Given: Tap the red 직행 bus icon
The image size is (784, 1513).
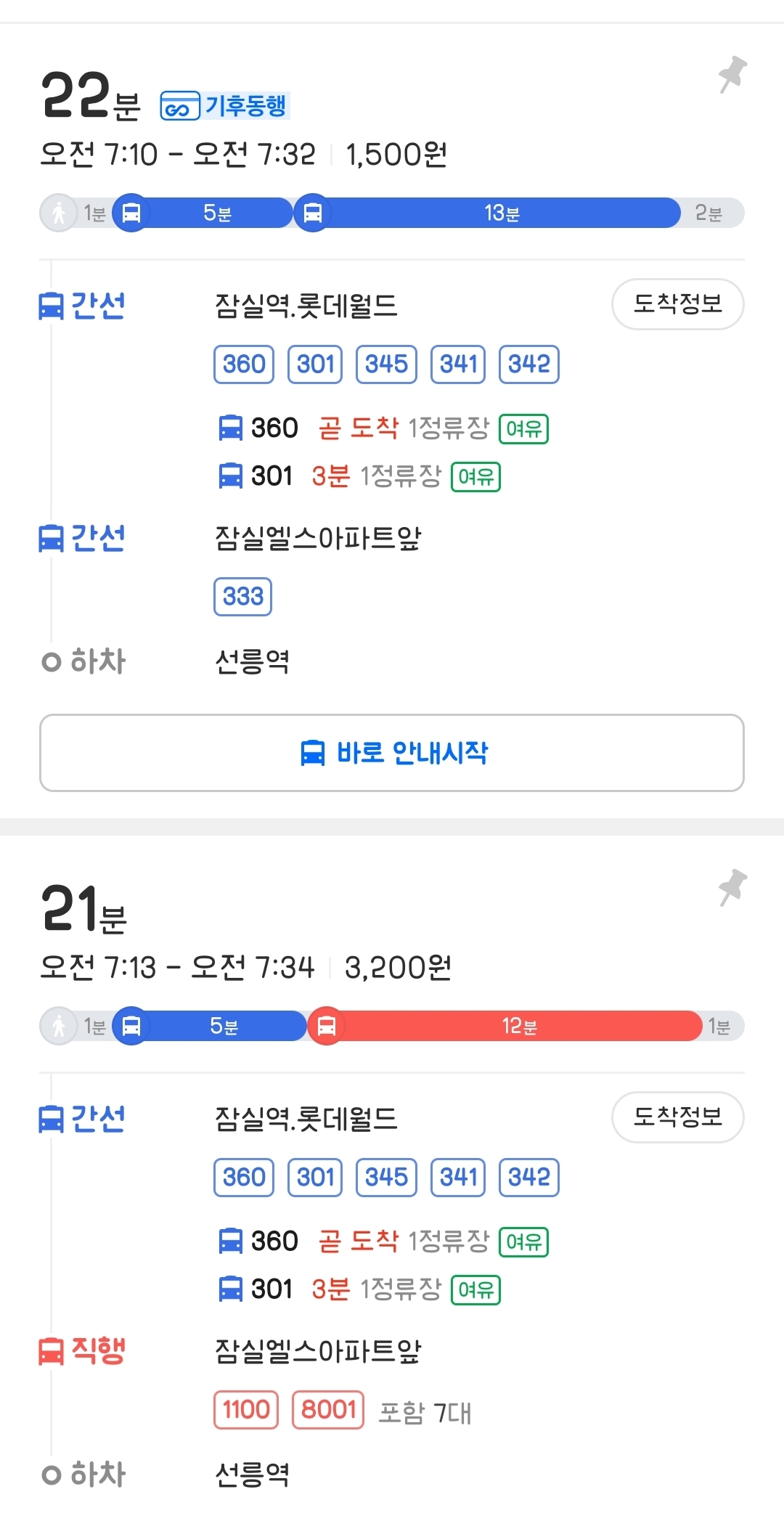Looking at the screenshot, I should pyautogui.click(x=51, y=1351).
